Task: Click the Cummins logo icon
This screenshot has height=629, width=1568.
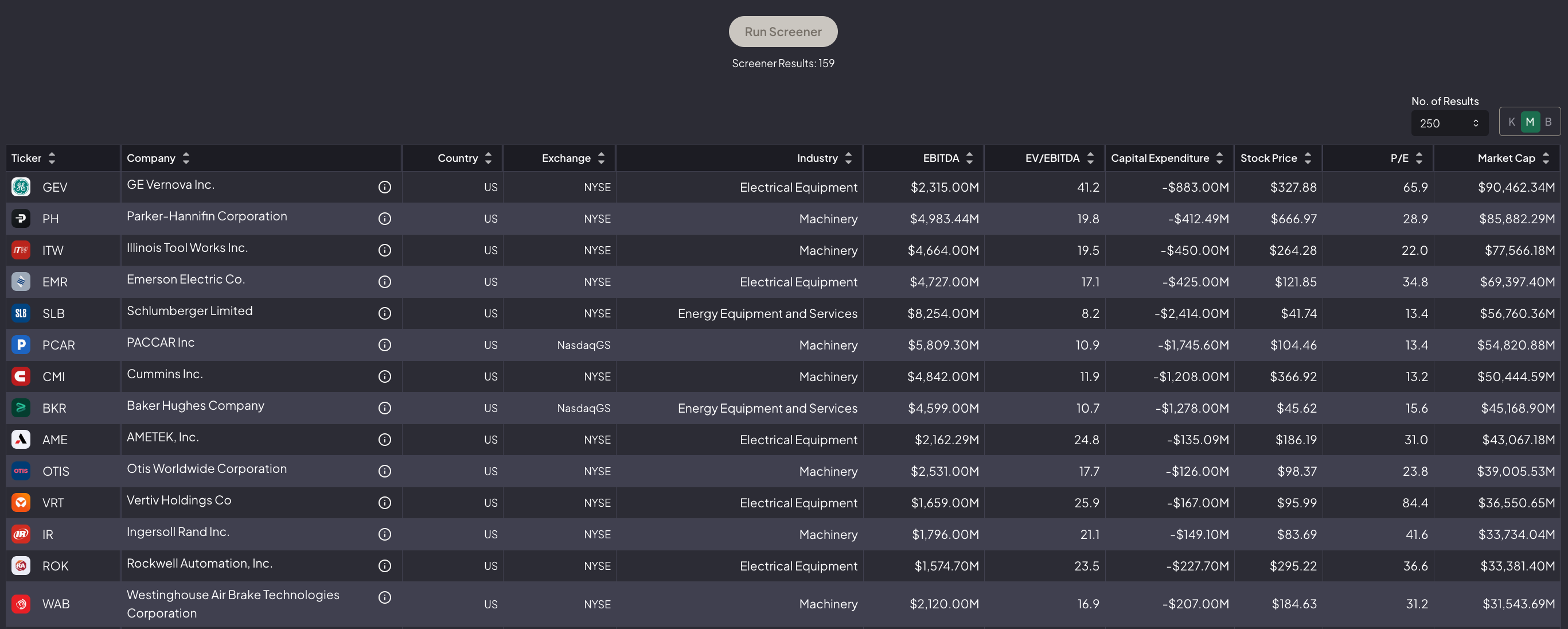Action: click(x=21, y=377)
